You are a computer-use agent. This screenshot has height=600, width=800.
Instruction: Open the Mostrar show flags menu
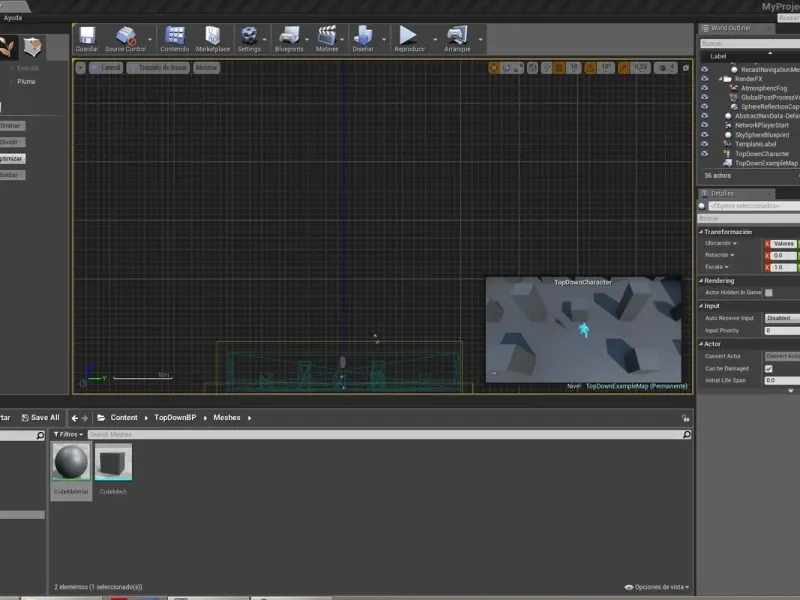(206, 67)
